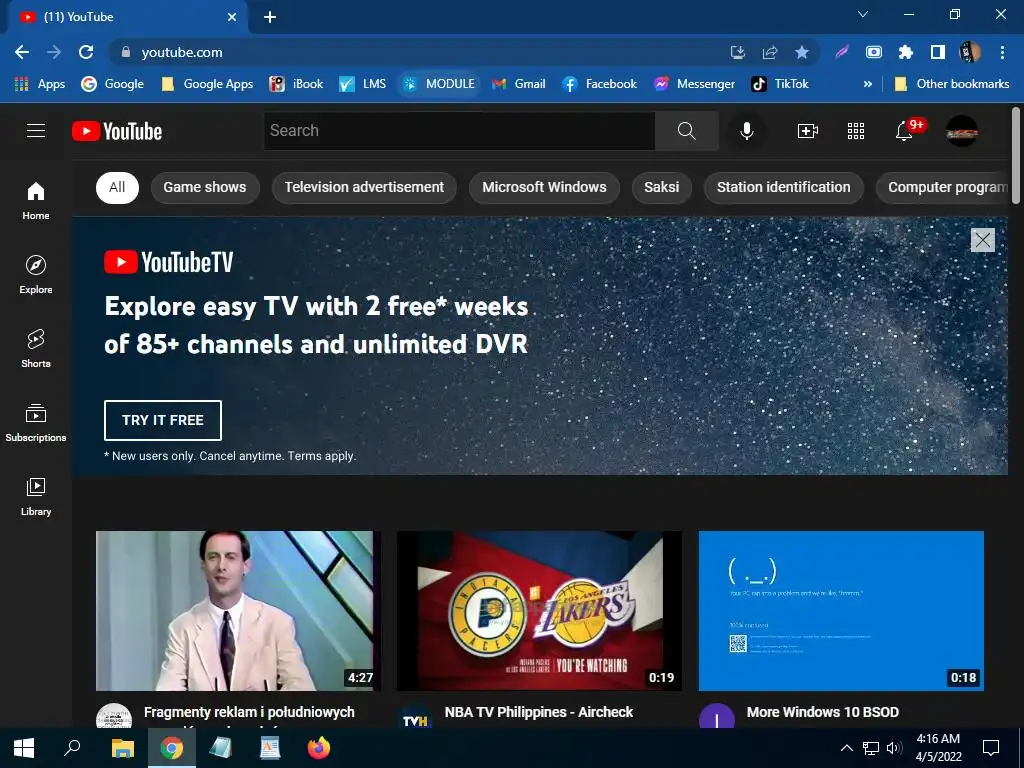The height and width of the screenshot is (768, 1024).
Task: Open More Windows 10 BSOD thumbnail
Action: point(841,611)
